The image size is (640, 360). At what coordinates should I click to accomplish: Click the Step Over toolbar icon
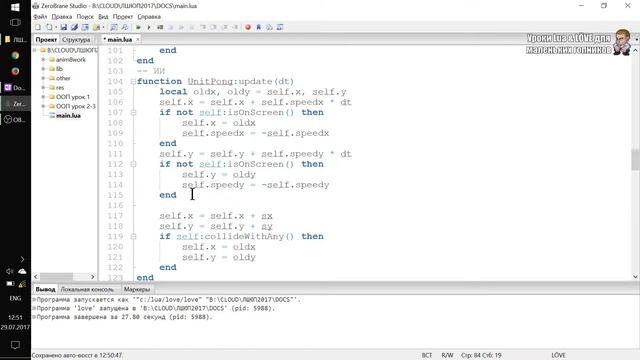[213, 27]
